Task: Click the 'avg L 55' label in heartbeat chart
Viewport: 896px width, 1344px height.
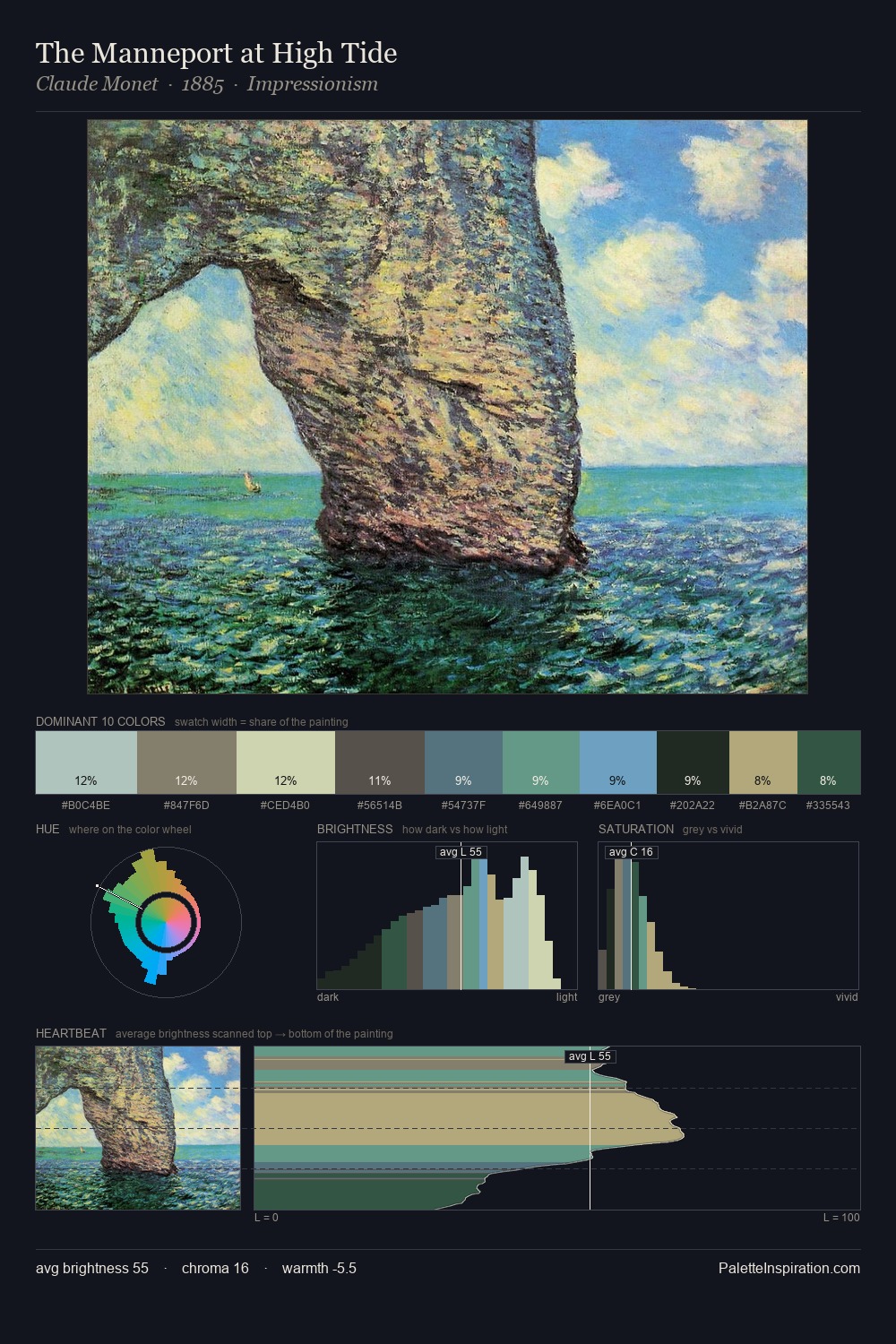Action: click(x=590, y=1056)
